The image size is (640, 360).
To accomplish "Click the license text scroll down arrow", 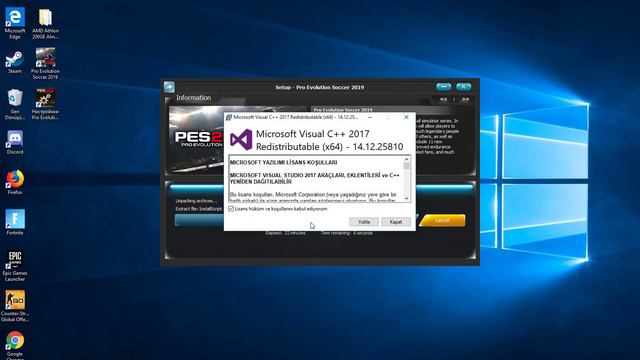I will (x=407, y=198).
